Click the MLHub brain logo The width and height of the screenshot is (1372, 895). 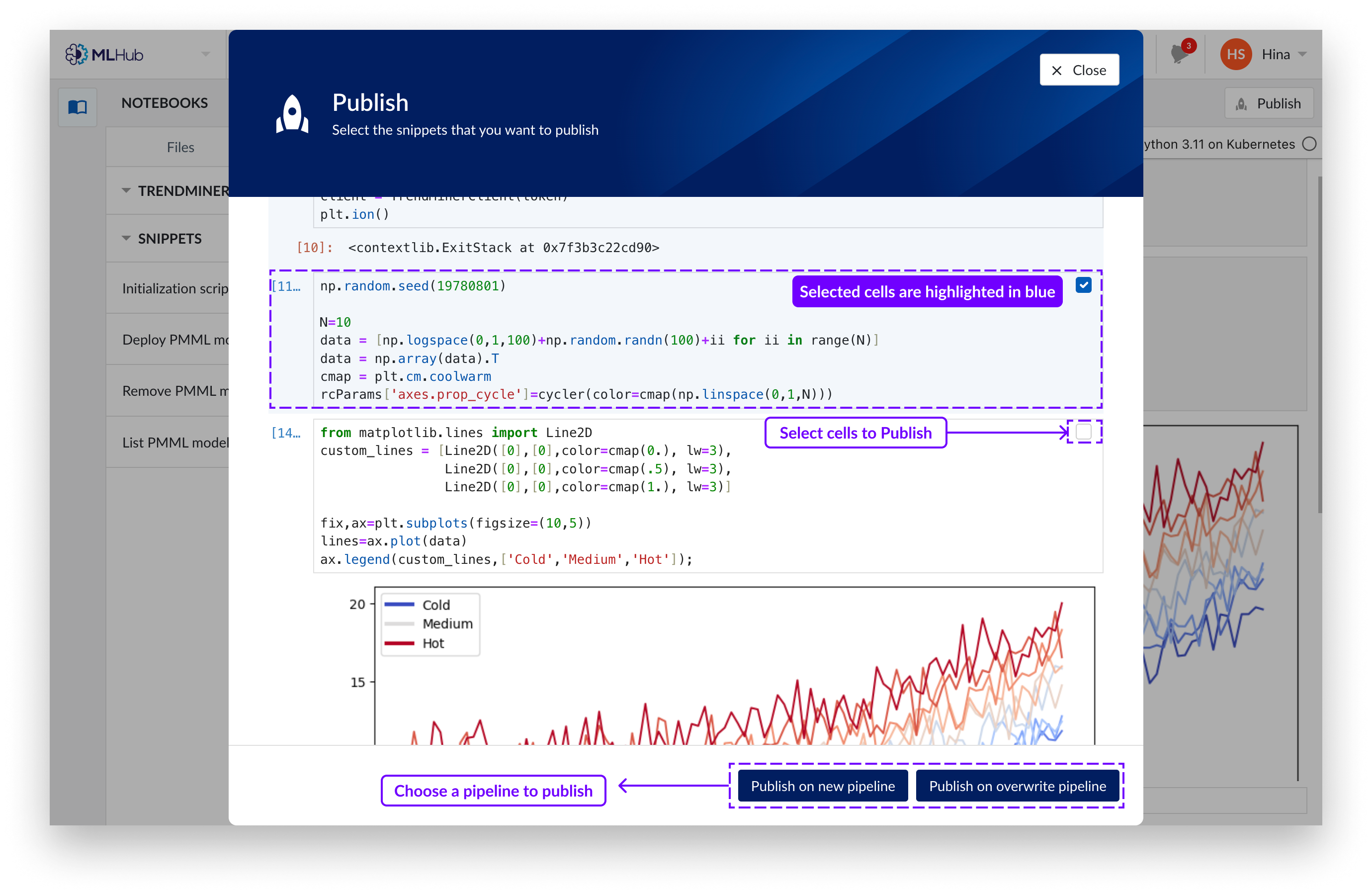[x=77, y=55]
